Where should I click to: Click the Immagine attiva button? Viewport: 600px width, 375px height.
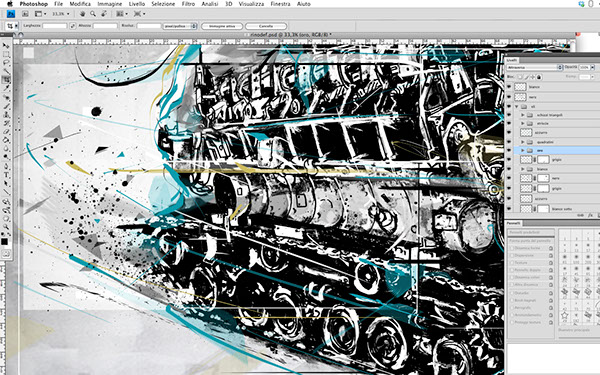click(x=222, y=26)
